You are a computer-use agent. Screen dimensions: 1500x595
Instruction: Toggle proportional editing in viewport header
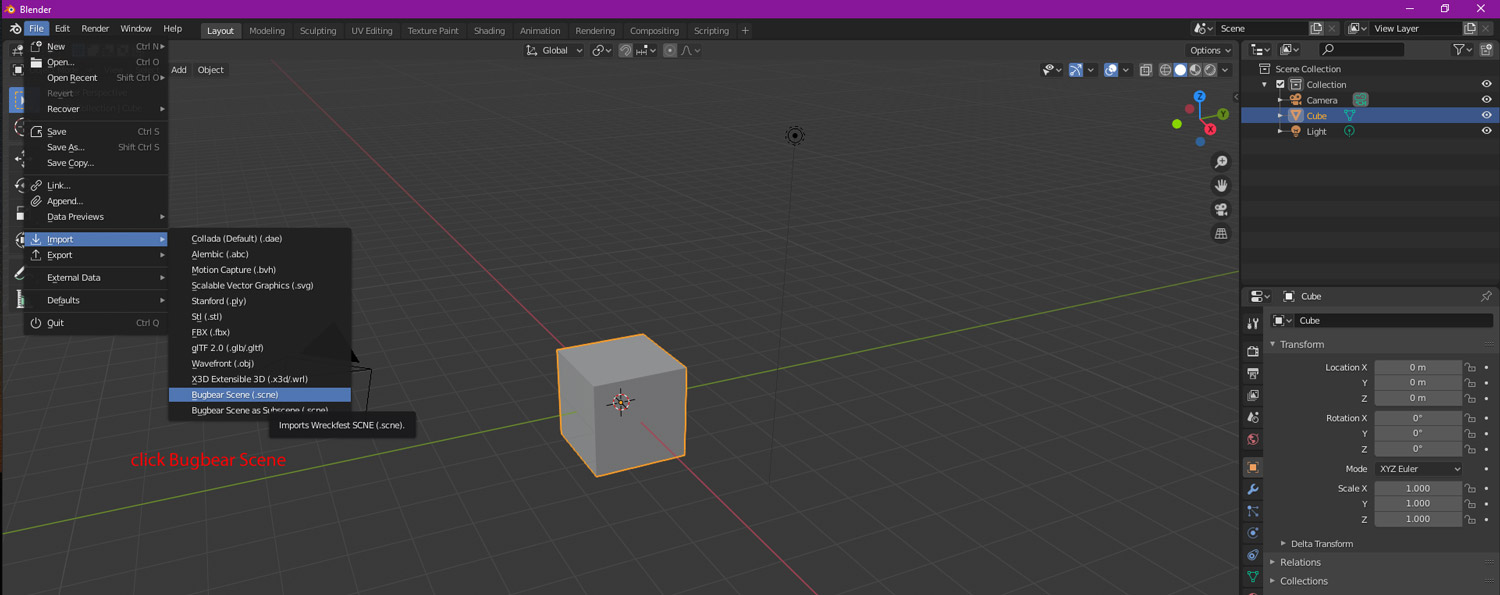670,50
